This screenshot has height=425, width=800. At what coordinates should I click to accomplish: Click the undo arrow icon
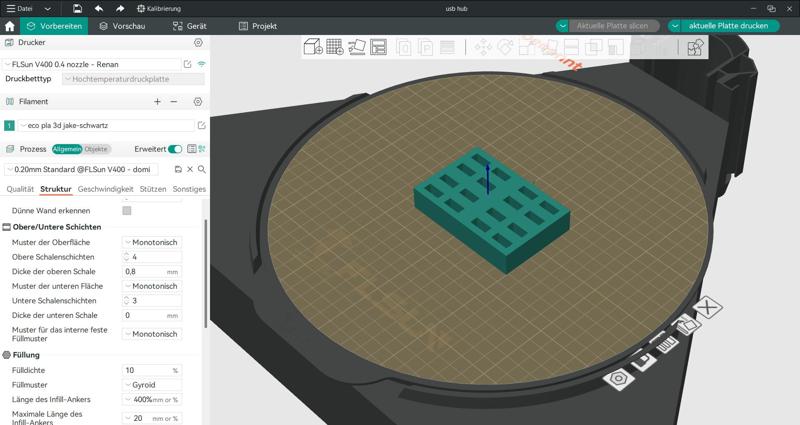click(x=99, y=8)
